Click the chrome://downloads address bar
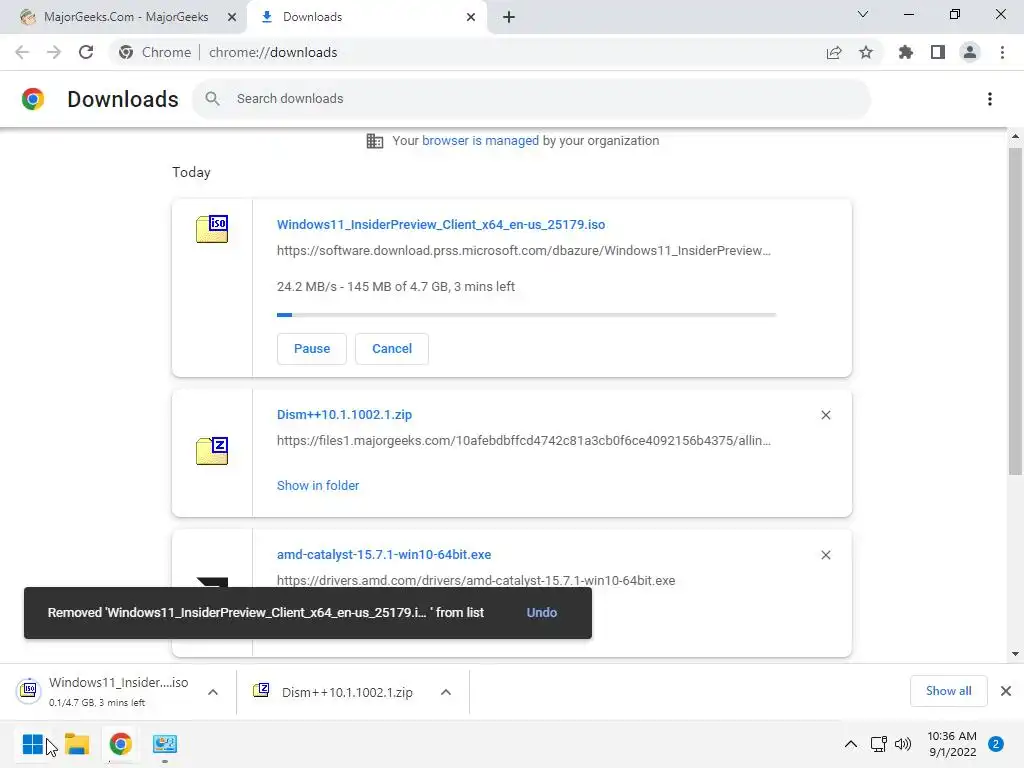 click(273, 52)
